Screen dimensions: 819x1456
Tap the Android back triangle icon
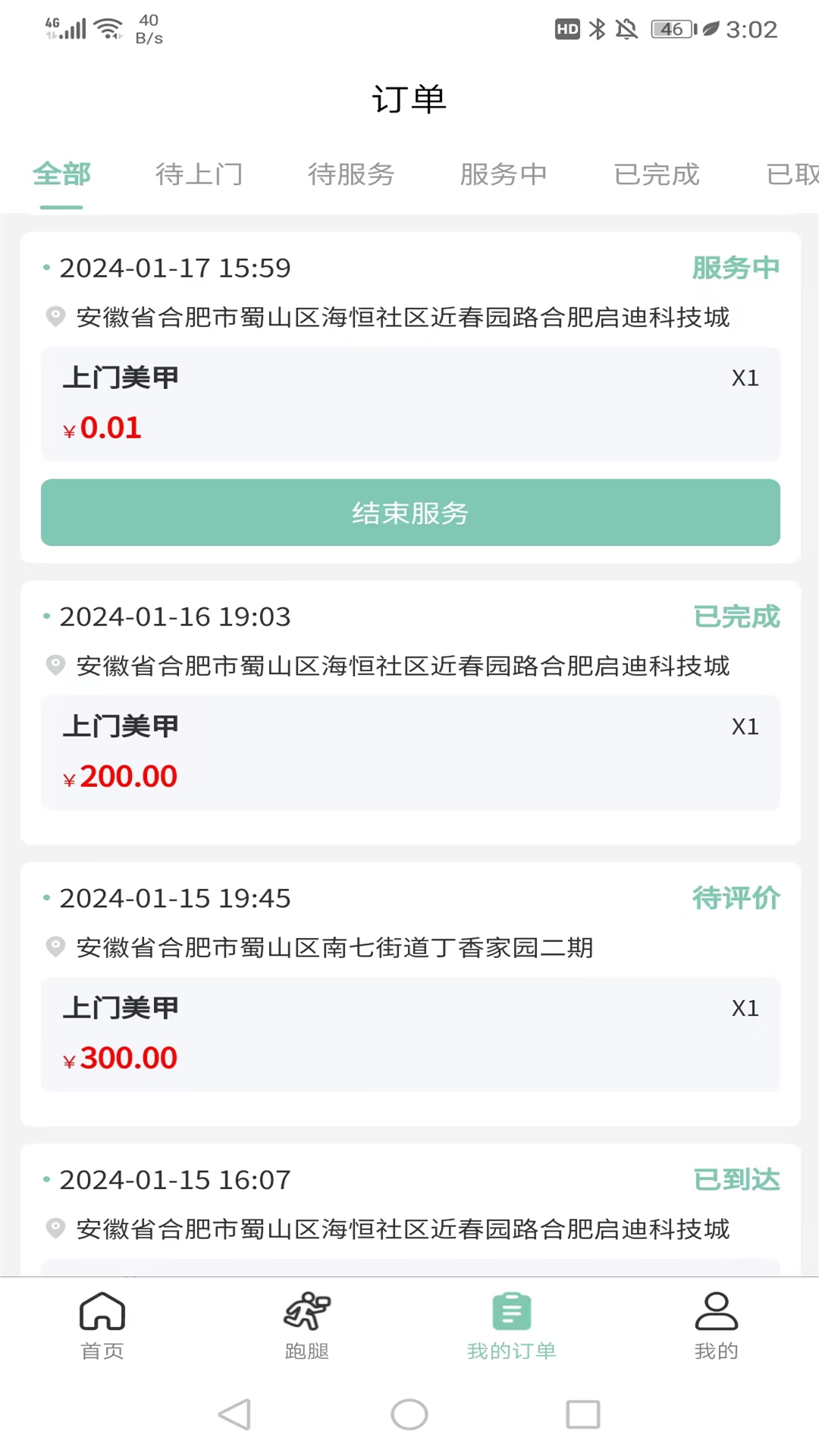click(234, 1414)
